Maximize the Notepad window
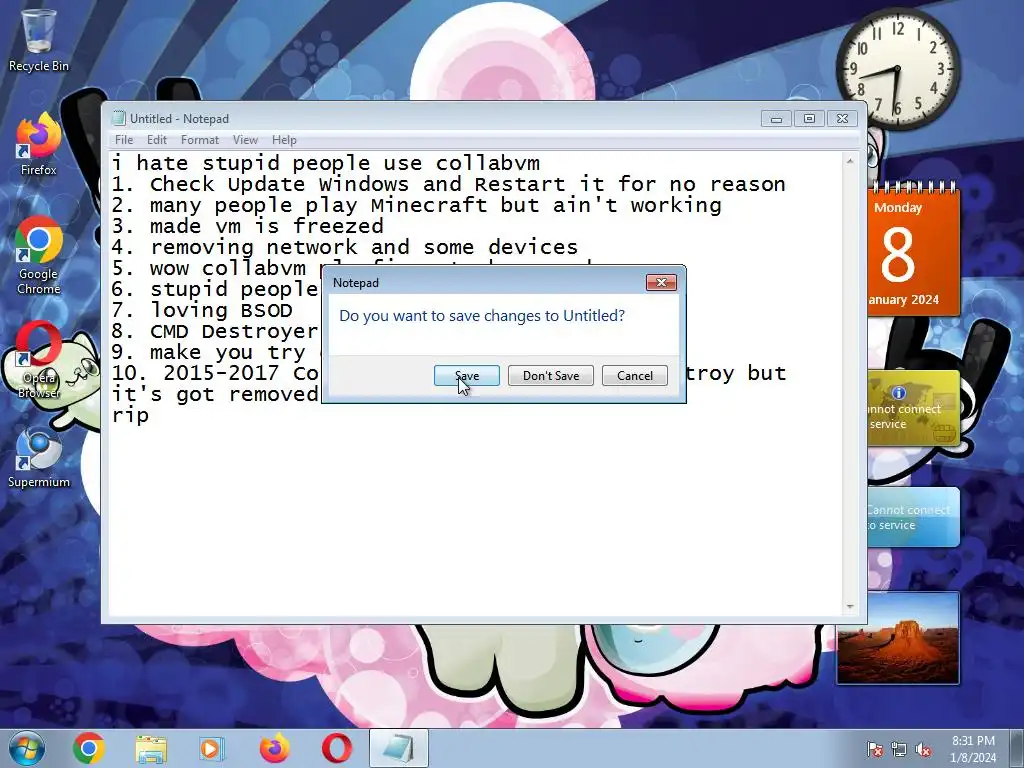 coord(809,118)
